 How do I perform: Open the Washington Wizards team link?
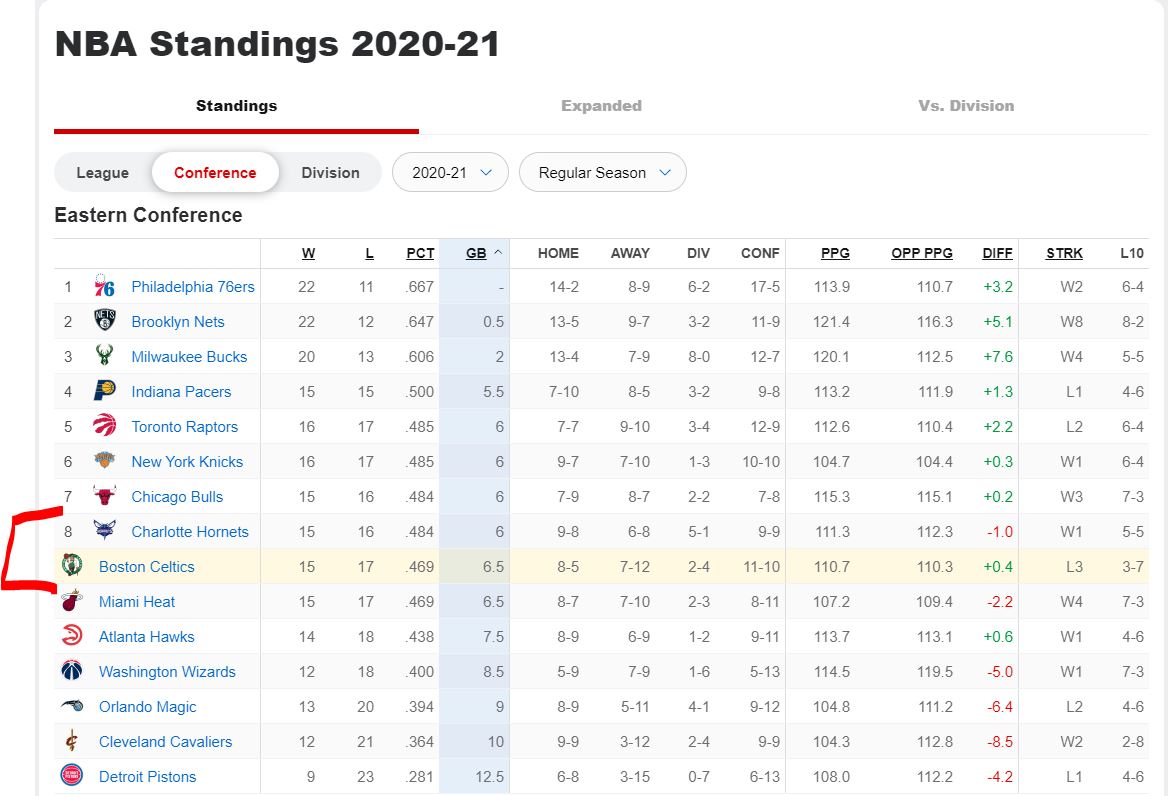[x=168, y=672]
